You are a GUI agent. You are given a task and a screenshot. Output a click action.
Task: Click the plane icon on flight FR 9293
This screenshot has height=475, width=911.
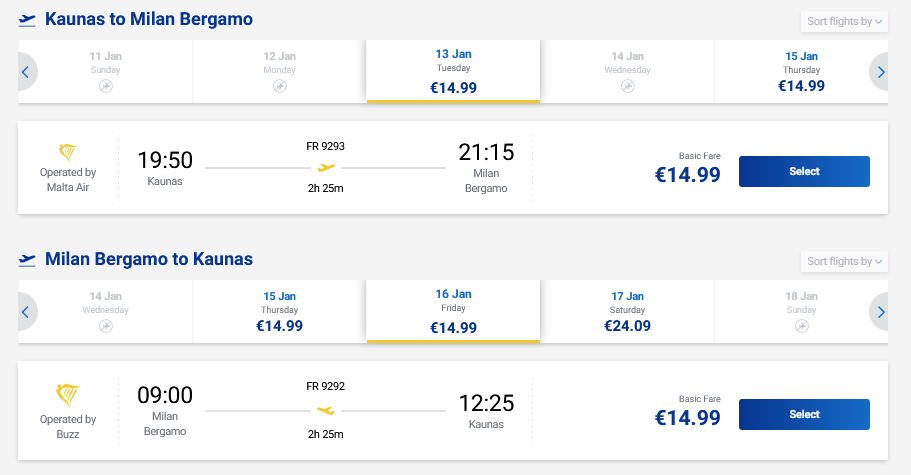(326, 168)
